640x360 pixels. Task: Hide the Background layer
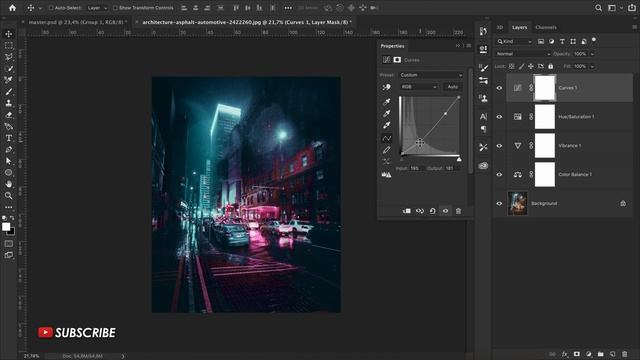click(x=499, y=204)
